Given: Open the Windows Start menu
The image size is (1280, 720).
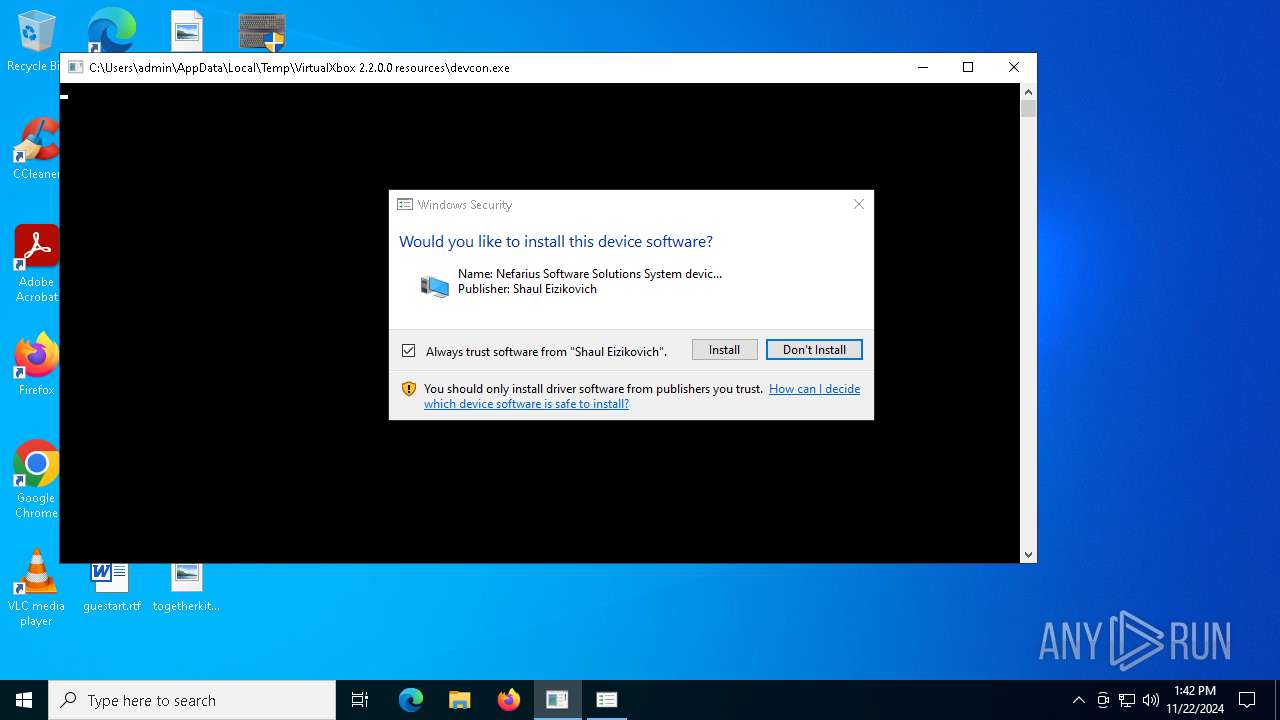Looking at the screenshot, I should click(24, 700).
